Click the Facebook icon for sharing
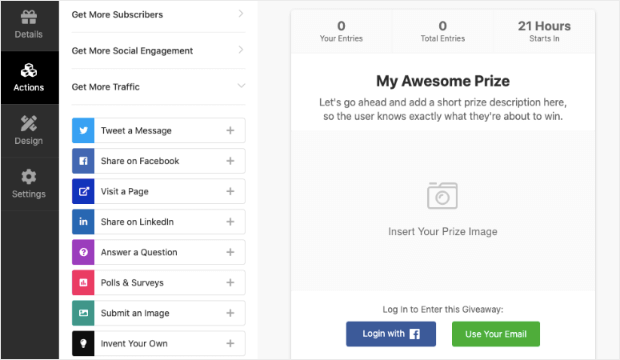Viewport: 620px width, 360px height. tap(83, 161)
